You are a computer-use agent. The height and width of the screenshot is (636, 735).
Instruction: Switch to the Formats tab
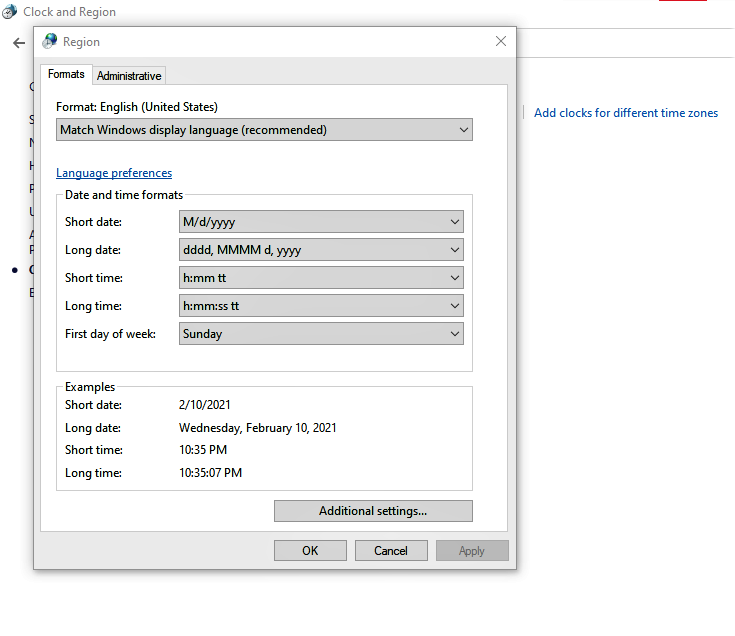pos(66,74)
